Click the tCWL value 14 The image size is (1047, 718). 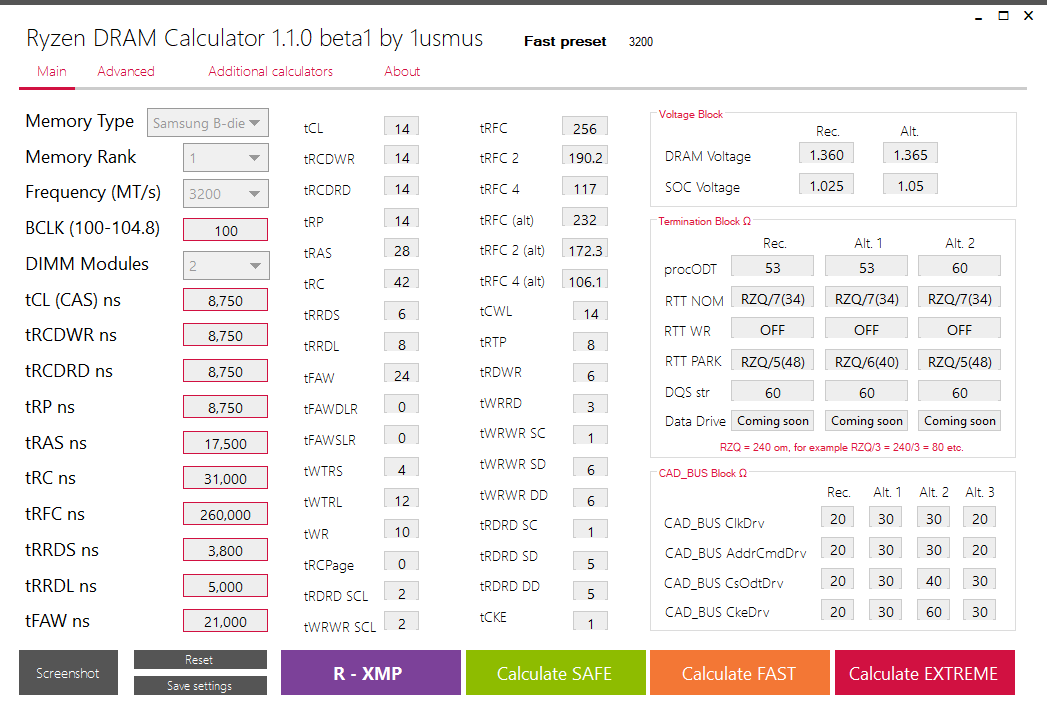point(590,313)
